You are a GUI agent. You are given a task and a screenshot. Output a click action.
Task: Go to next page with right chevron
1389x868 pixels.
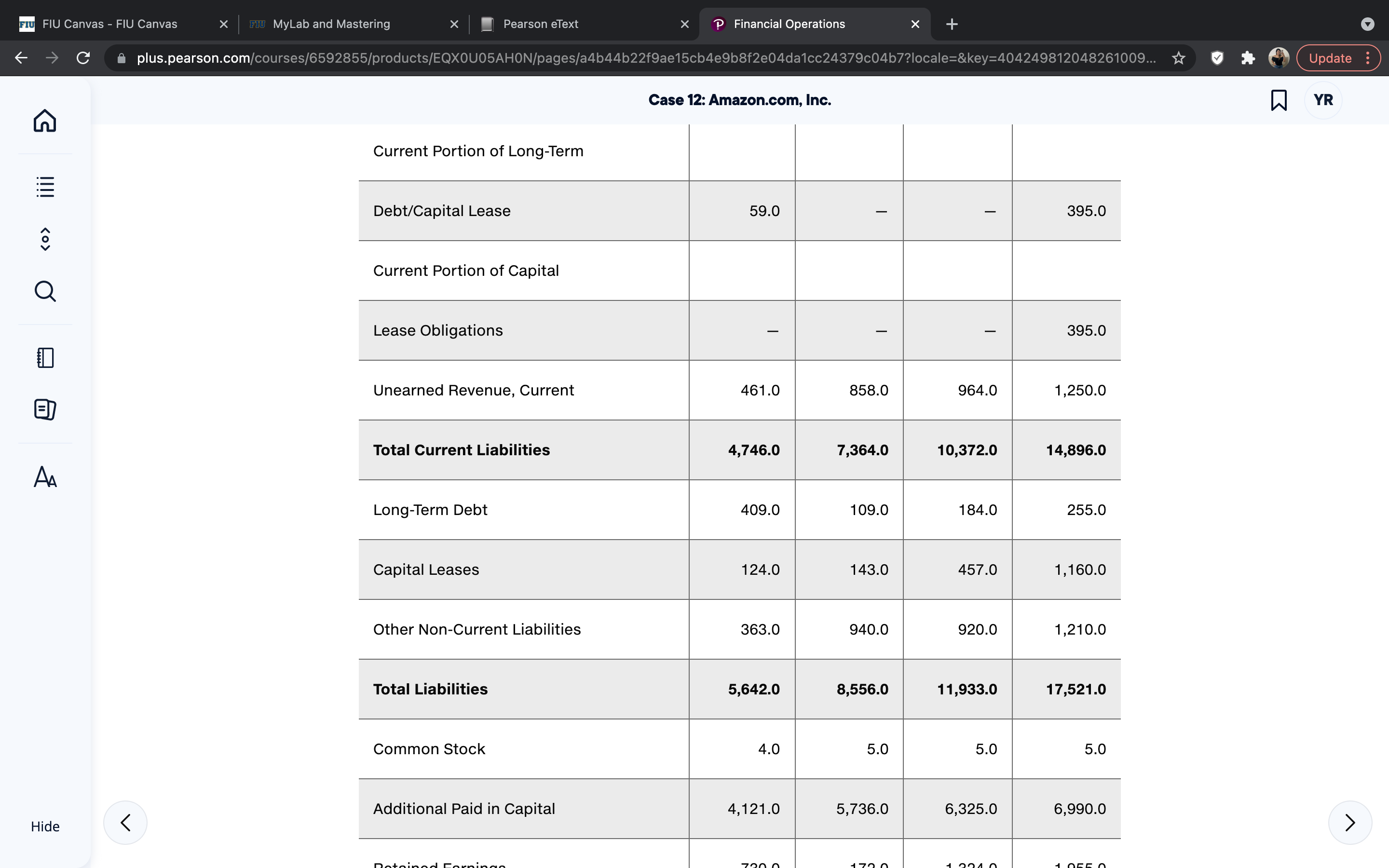[x=1350, y=822]
